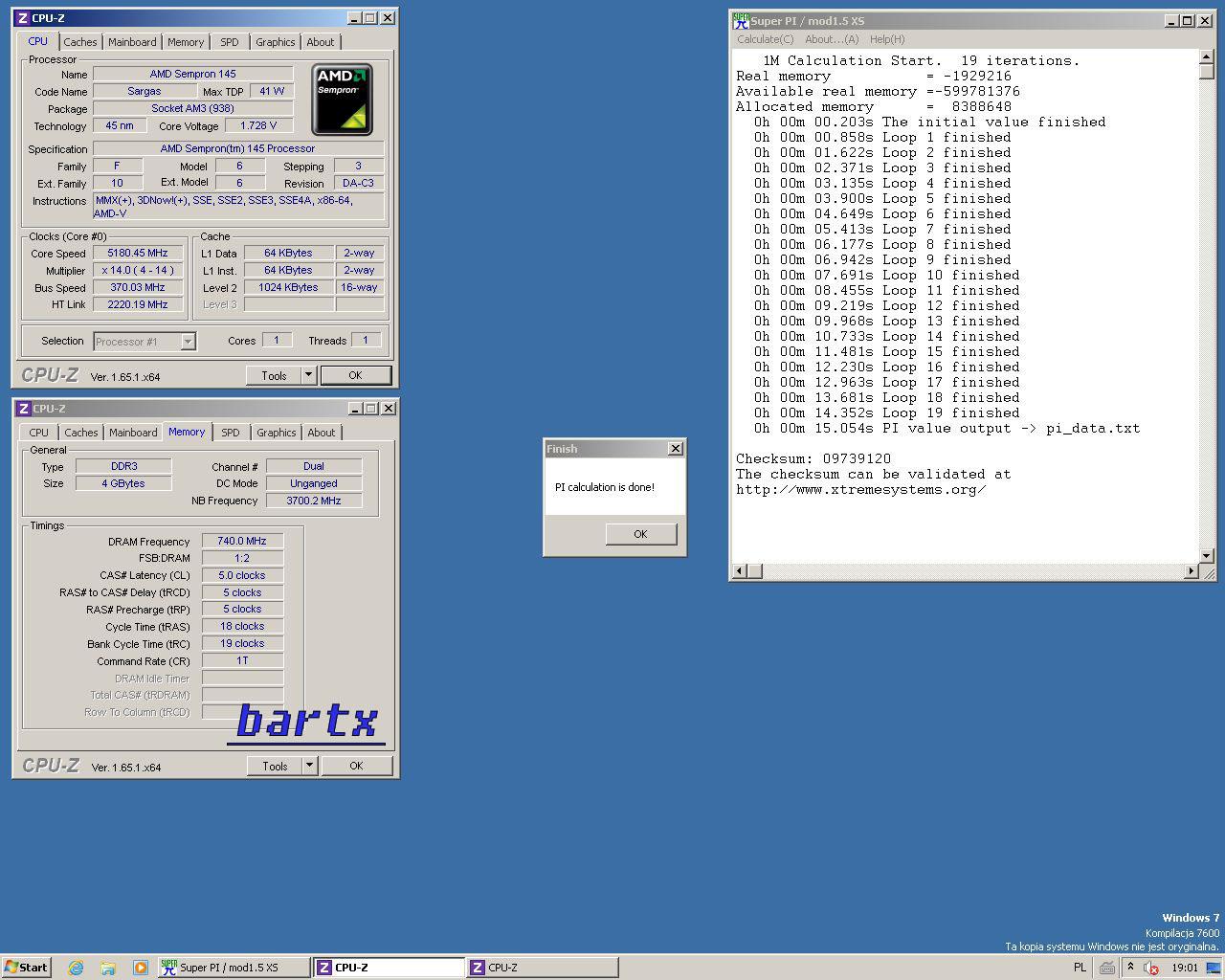The width and height of the screenshot is (1225, 980).
Task: Expand the Tools dropdown arrow in the lower CPU-Z window
Action: pyautogui.click(x=310, y=766)
